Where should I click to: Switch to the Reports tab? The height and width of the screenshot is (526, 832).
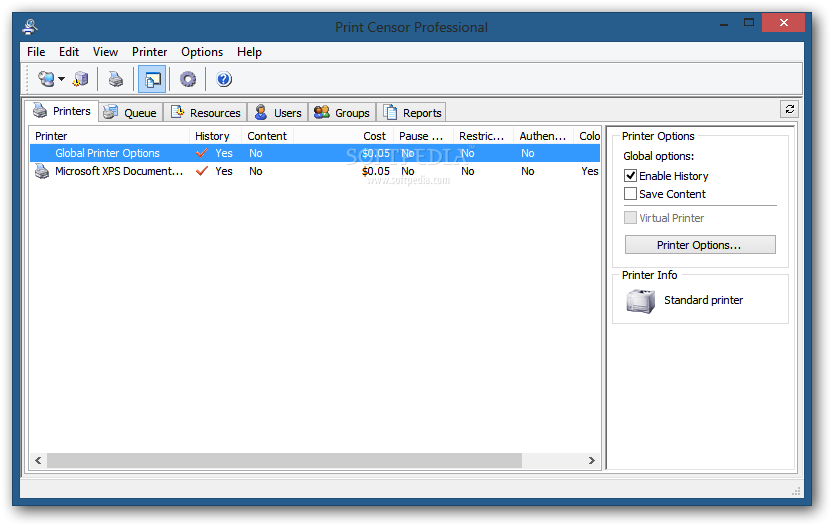click(x=412, y=113)
